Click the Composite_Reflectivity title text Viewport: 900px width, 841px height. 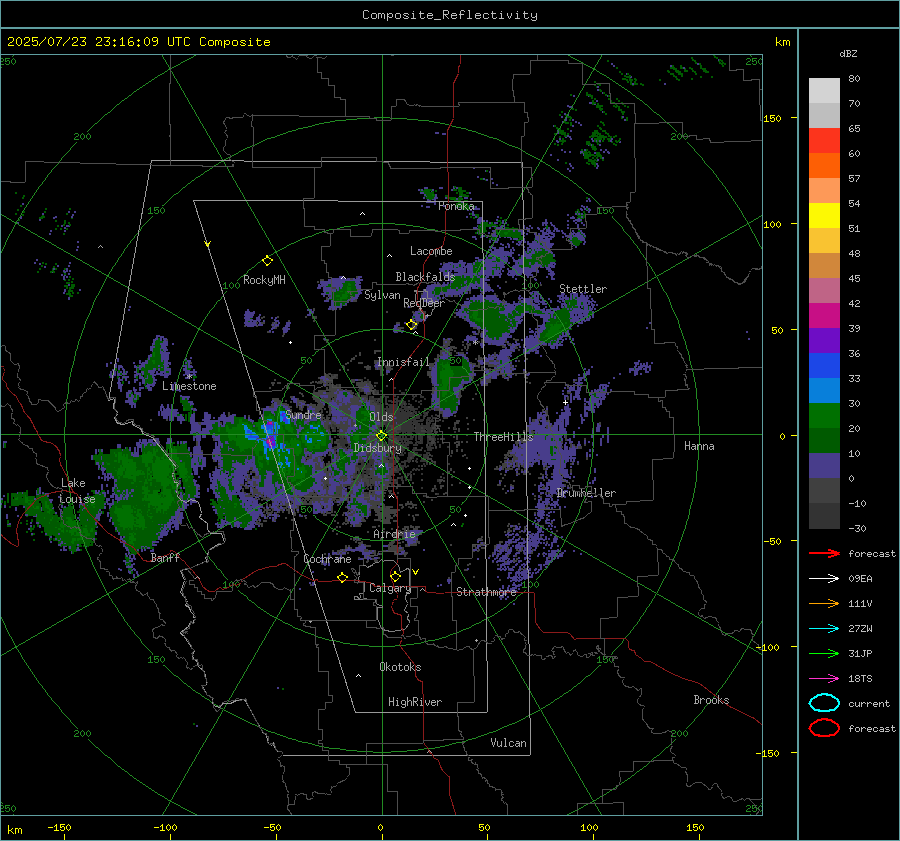450,15
